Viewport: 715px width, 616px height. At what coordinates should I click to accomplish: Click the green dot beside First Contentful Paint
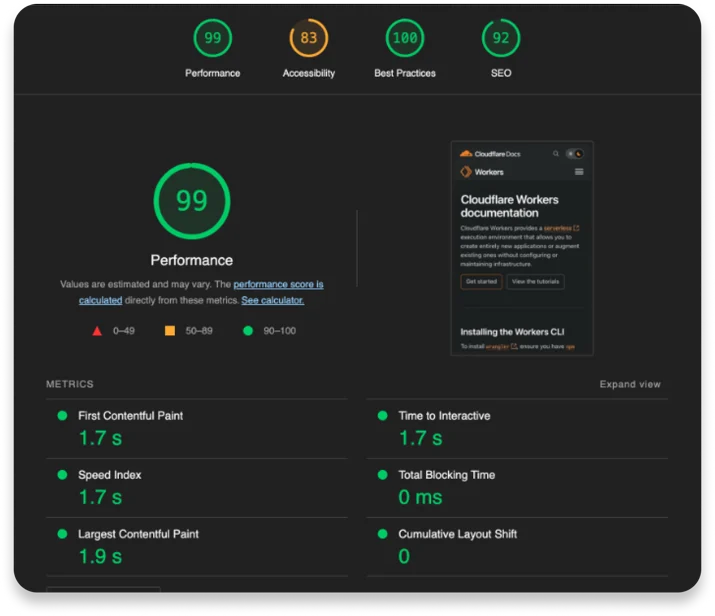point(62,415)
